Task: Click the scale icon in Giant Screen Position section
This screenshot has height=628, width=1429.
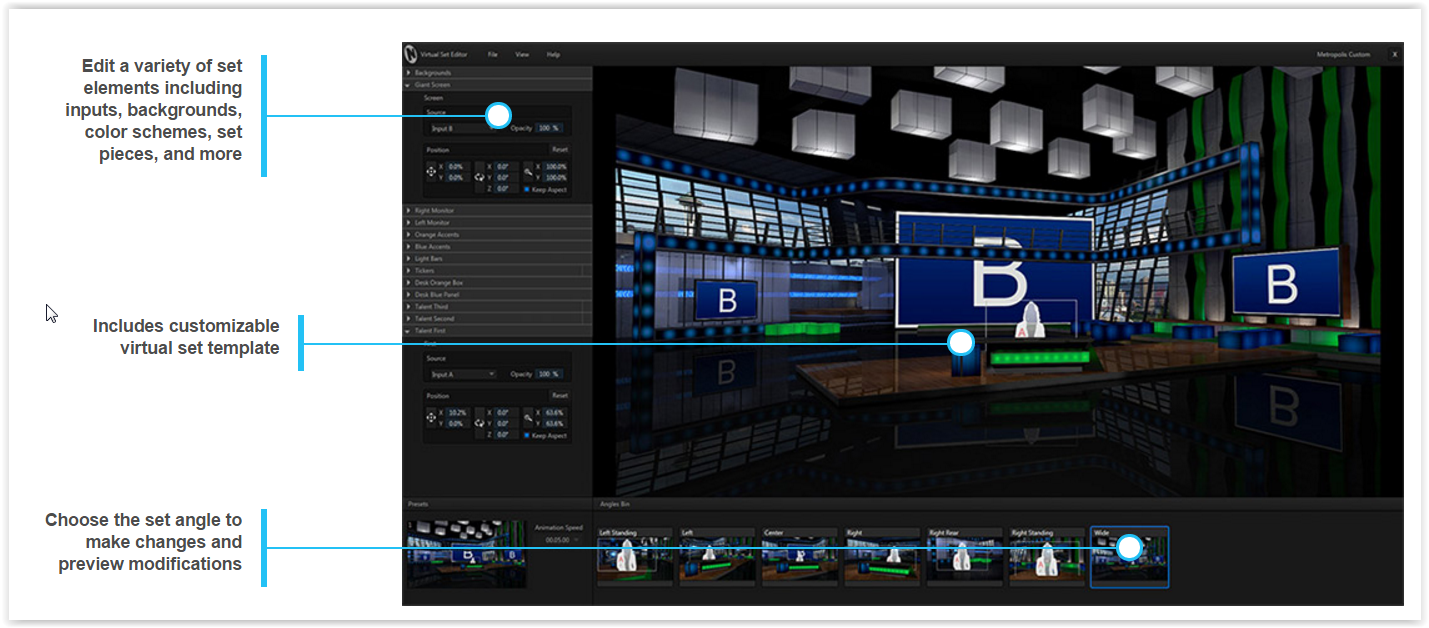Action: point(529,171)
